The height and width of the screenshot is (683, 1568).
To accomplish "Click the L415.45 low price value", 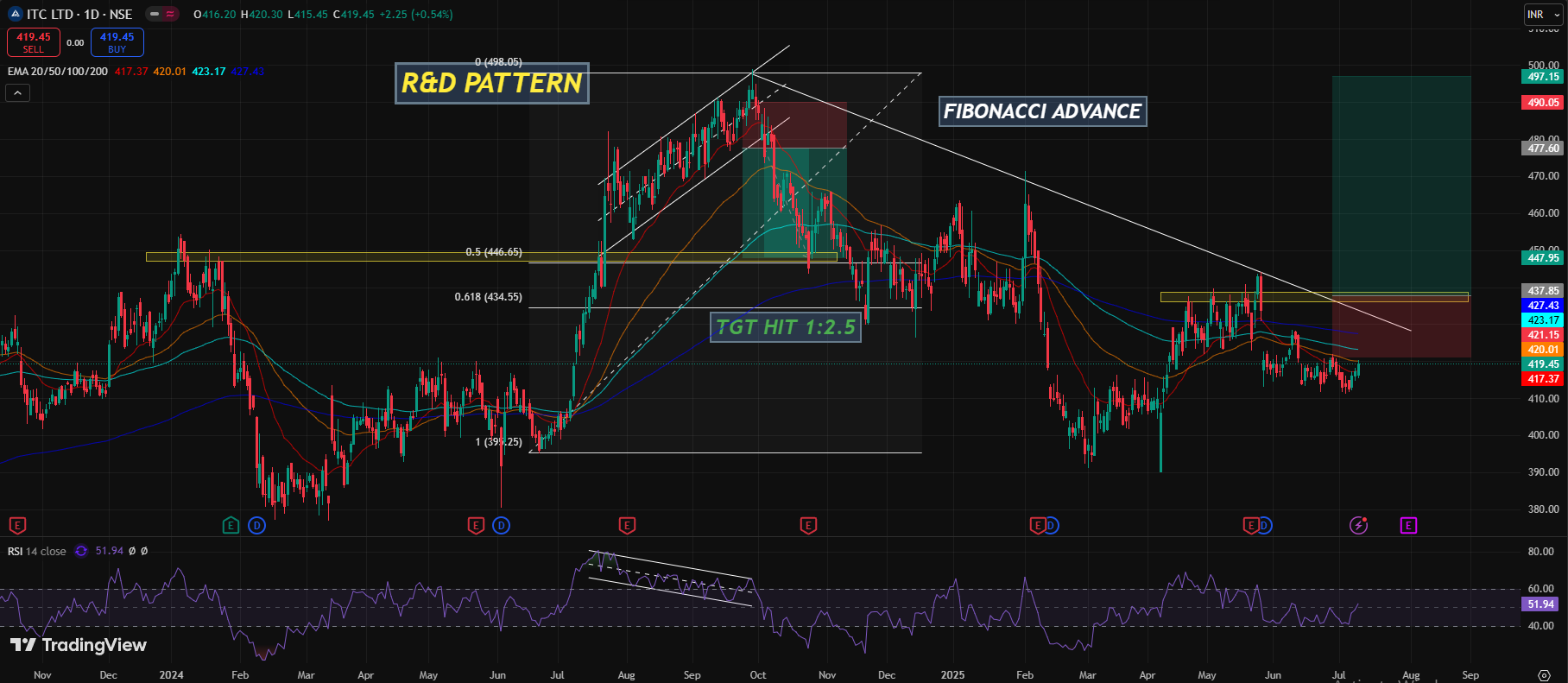I will click(x=307, y=15).
